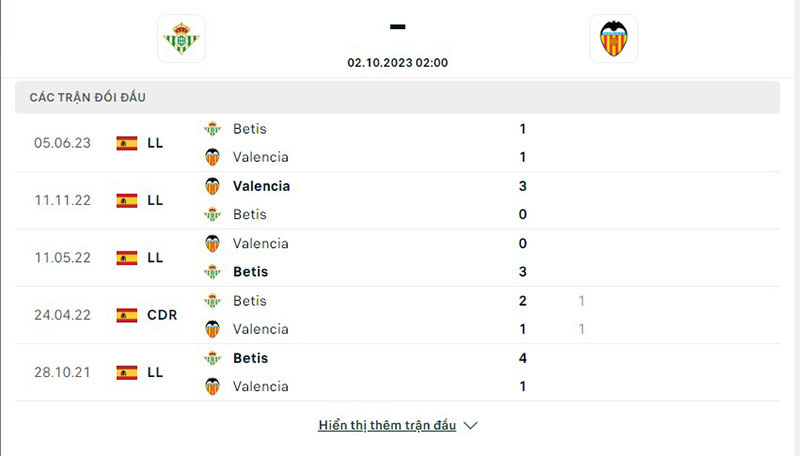
Task: Click LL league label for 11.11.22
Action: click(155, 200)
